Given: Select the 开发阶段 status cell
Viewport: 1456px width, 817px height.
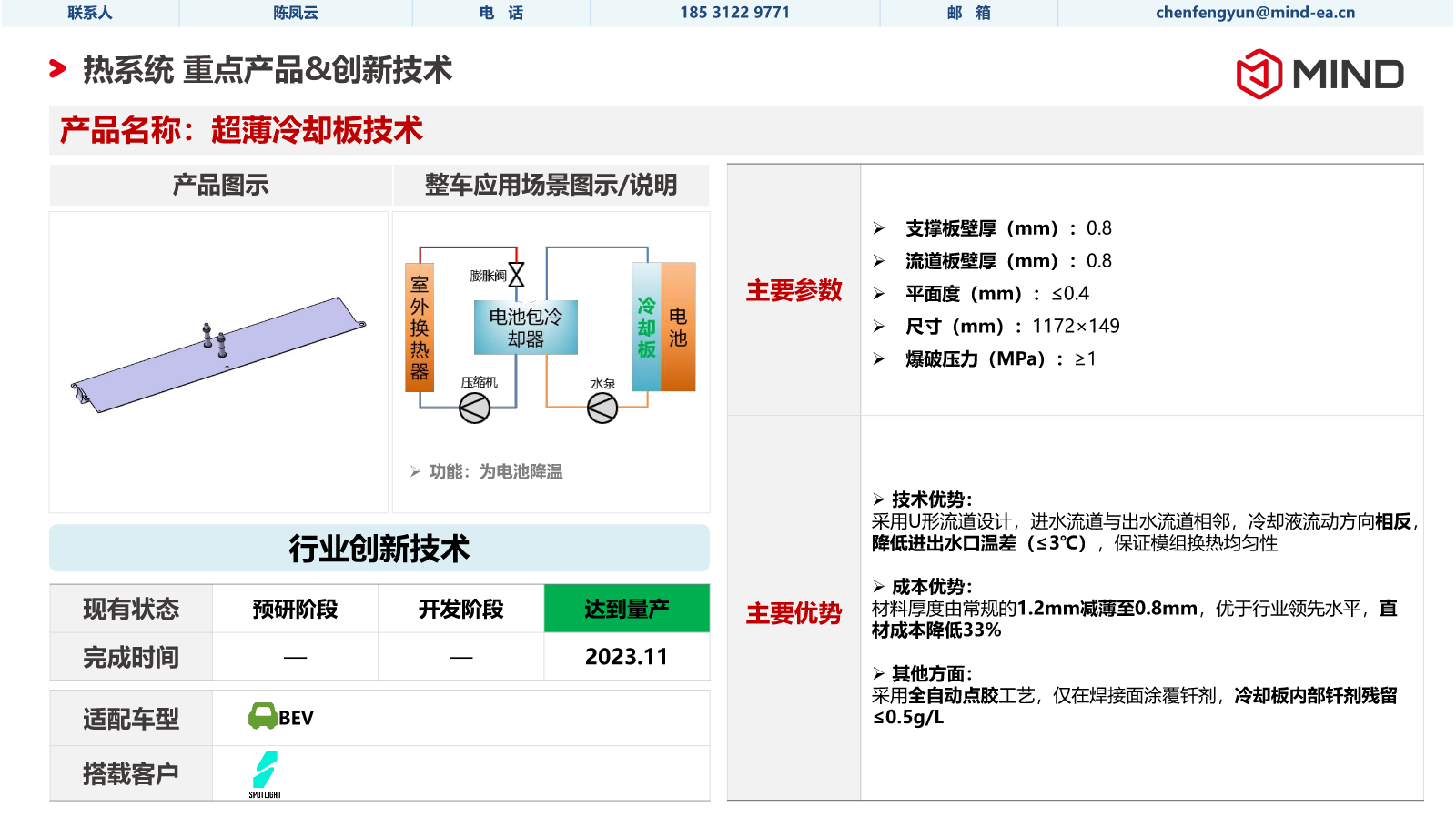Looking at the screenshot, I should click(460, 609).
